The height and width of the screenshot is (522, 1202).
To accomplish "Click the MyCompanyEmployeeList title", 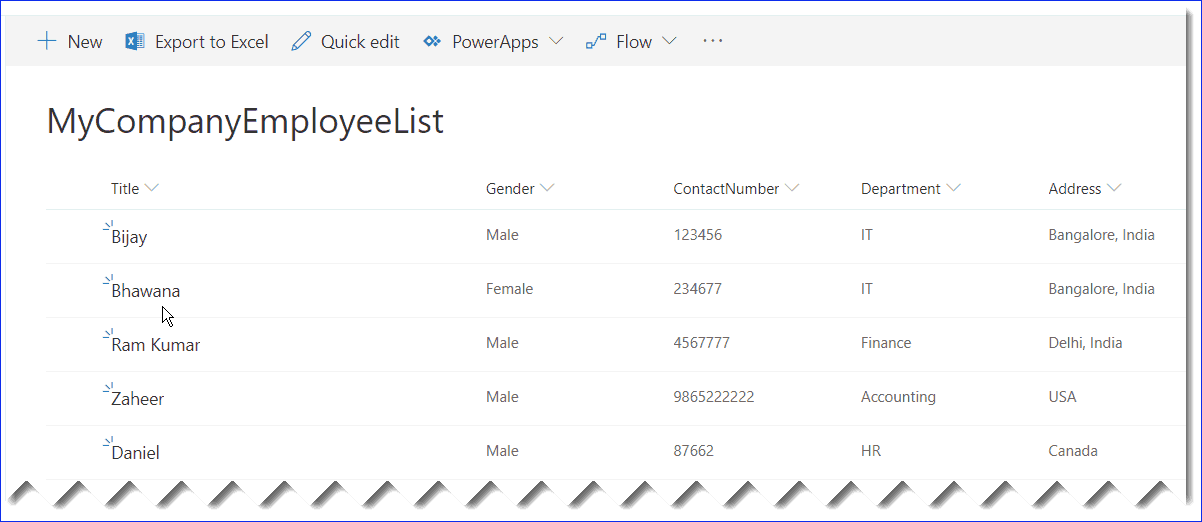I will click(x=245, y=122).
